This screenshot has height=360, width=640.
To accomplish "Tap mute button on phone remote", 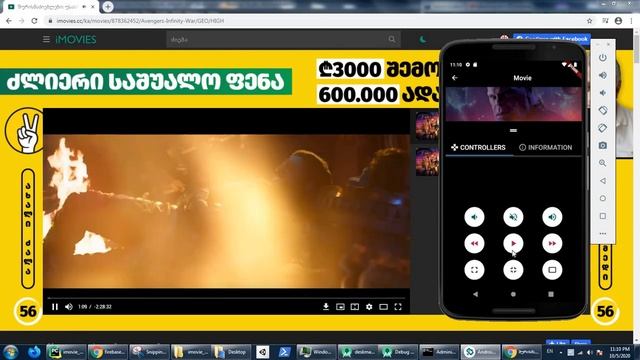I will pyautogui.click(x=513, y=217).
